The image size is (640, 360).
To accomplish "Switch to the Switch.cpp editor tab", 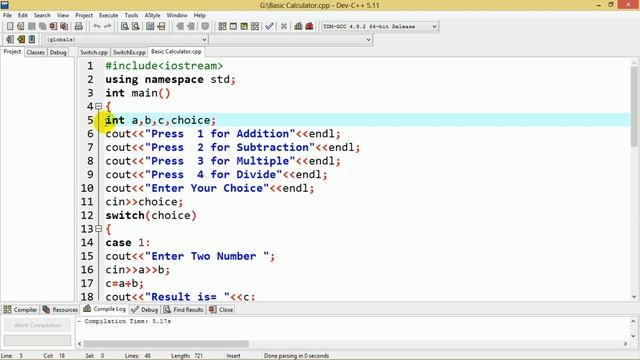I will click(x=94, y=52).
